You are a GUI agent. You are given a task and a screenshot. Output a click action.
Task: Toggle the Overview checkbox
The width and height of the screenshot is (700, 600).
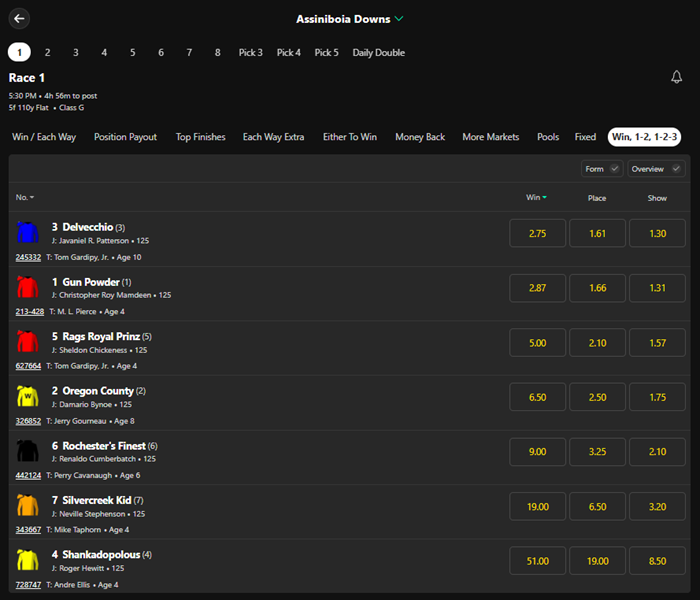coord(656,169)
